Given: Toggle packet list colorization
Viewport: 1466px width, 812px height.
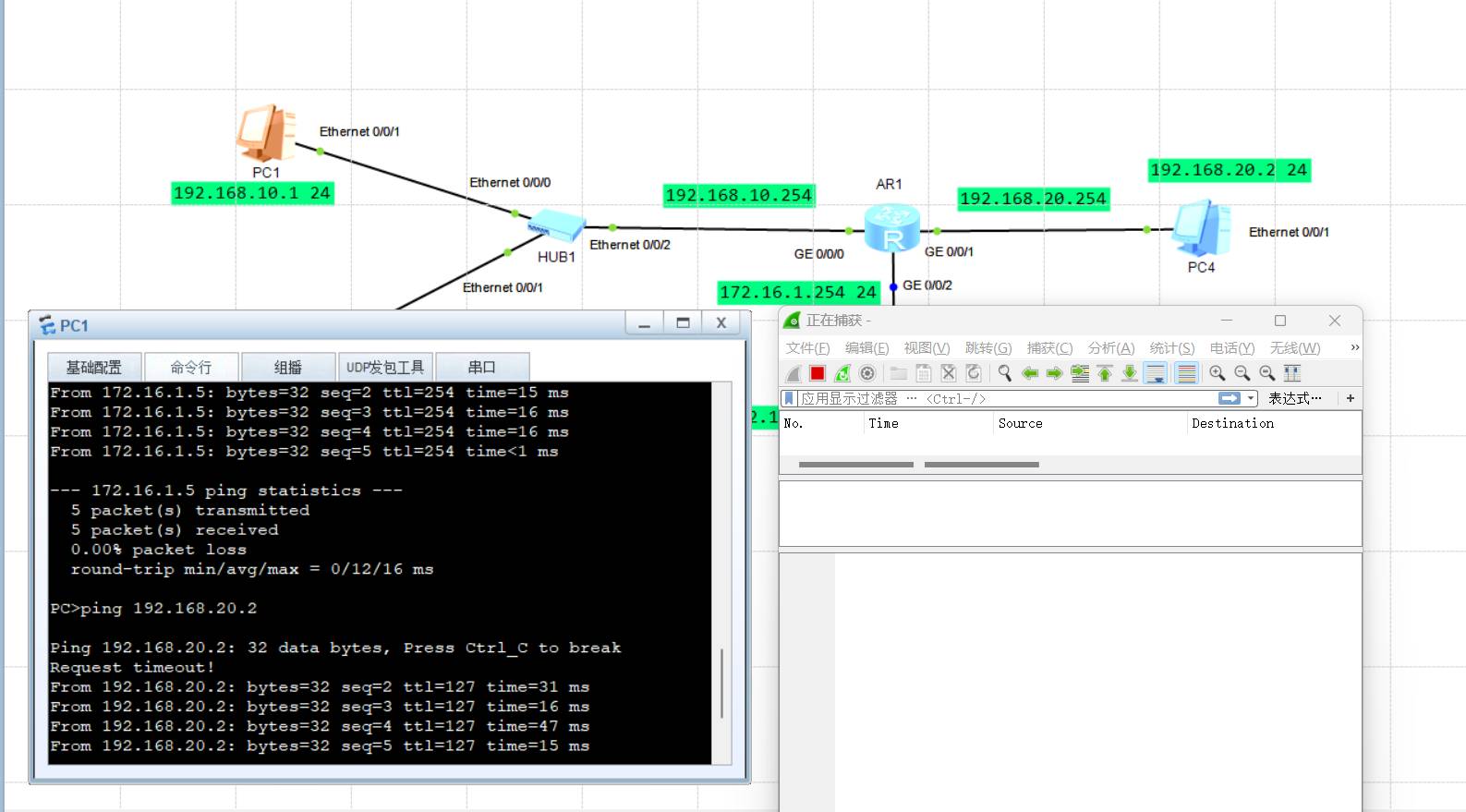Looking at the screenshot, I should tap(1187, 373).
